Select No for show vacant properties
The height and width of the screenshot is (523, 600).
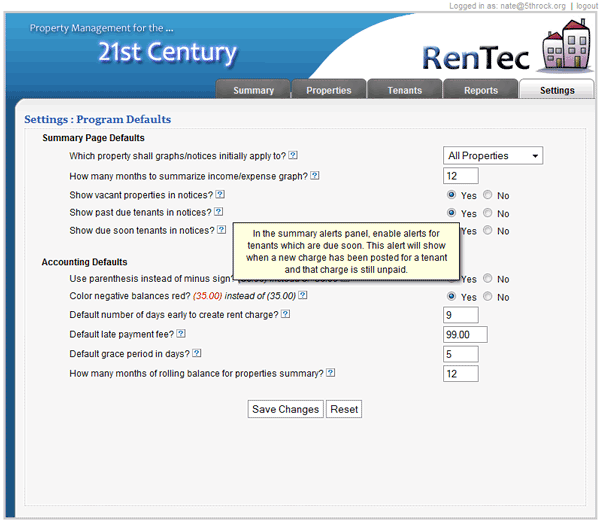click(488, 195)
